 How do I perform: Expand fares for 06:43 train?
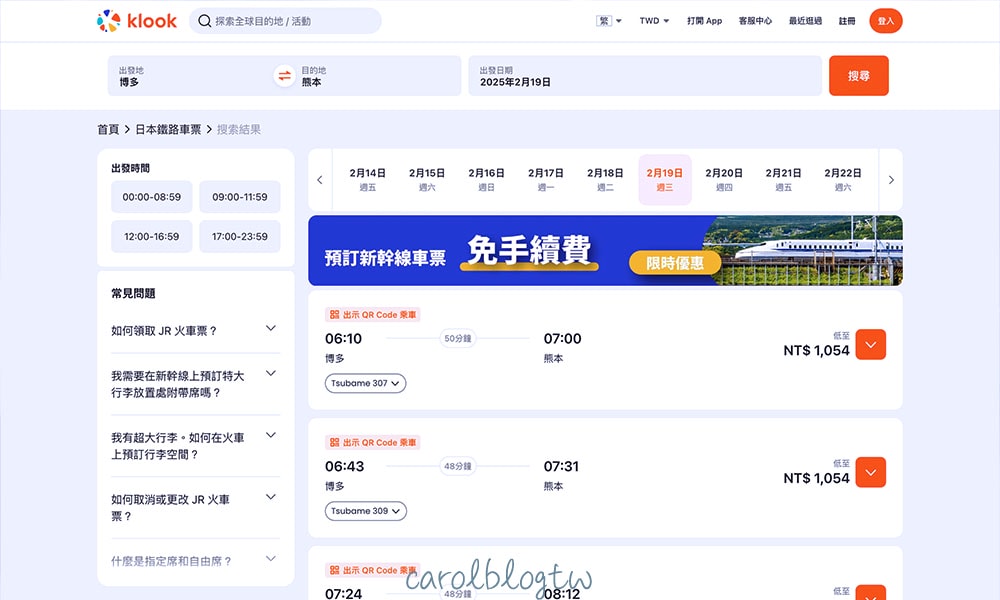click(x=871, y=472)
